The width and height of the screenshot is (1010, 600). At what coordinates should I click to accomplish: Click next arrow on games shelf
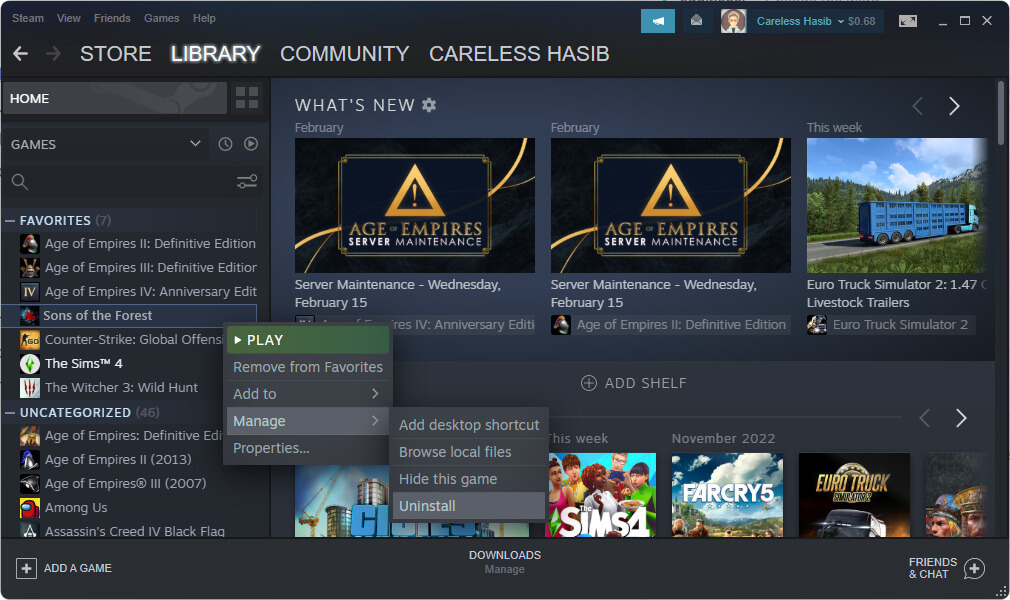961,418
